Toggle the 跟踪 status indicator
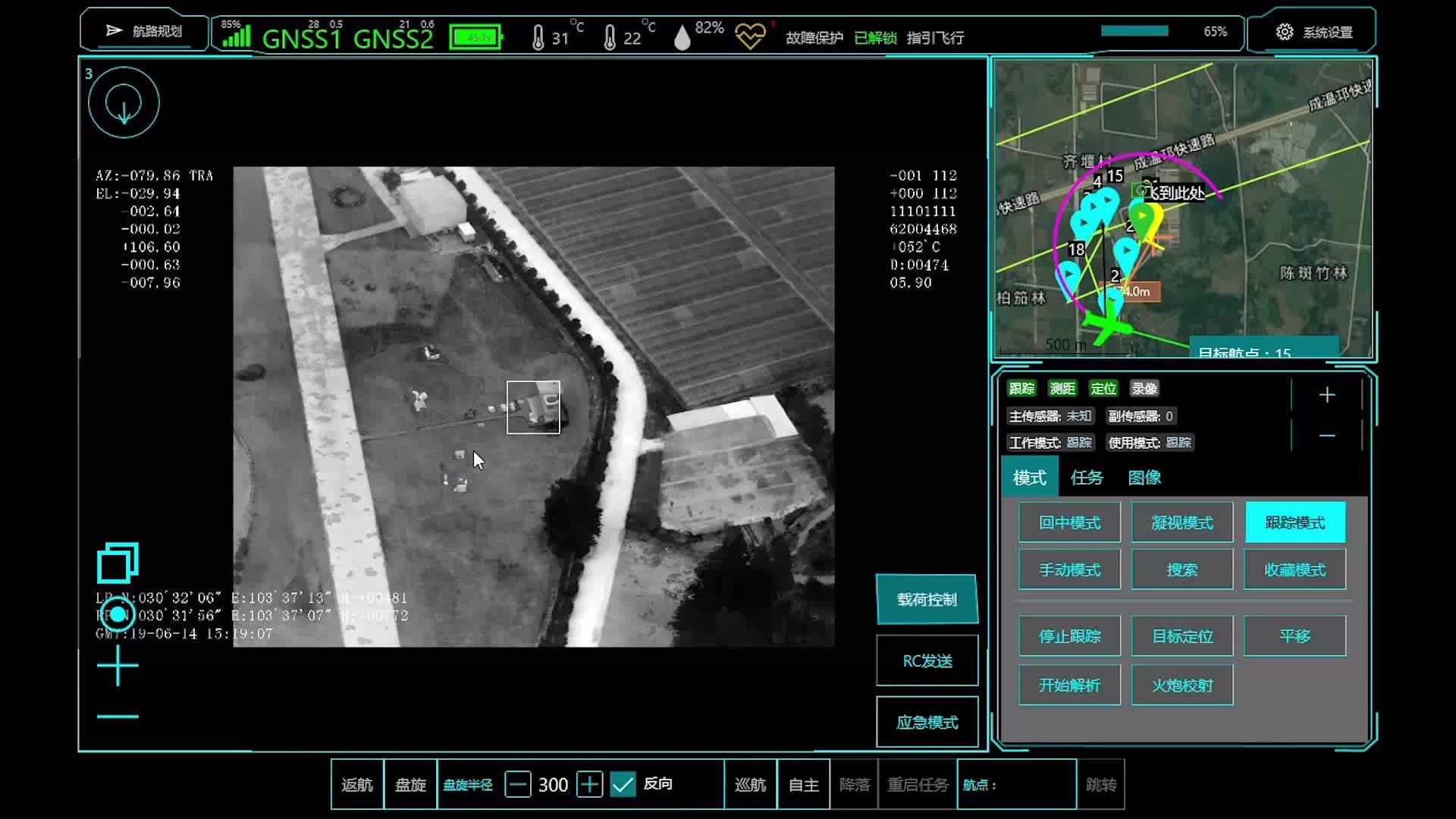Viewport: 1456px width, 819px height. point(1021,389)
